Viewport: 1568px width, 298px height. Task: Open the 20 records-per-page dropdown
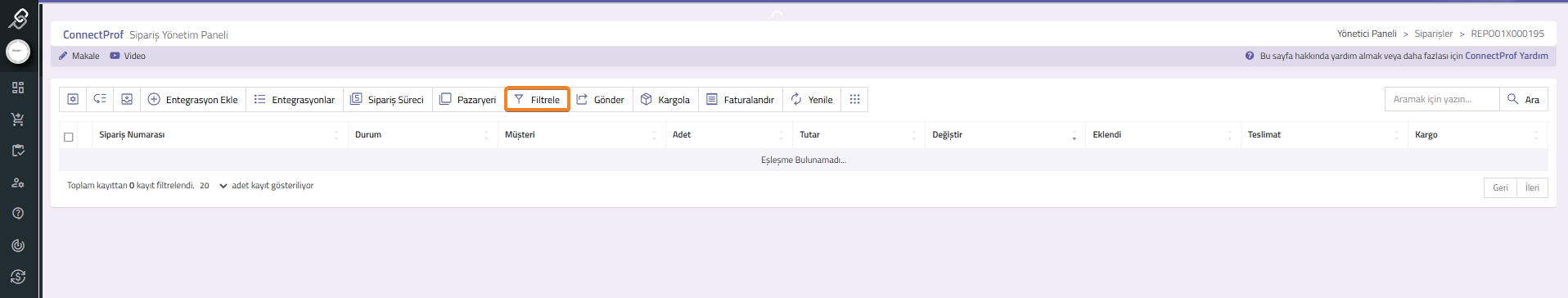click(x=214, y=186)
